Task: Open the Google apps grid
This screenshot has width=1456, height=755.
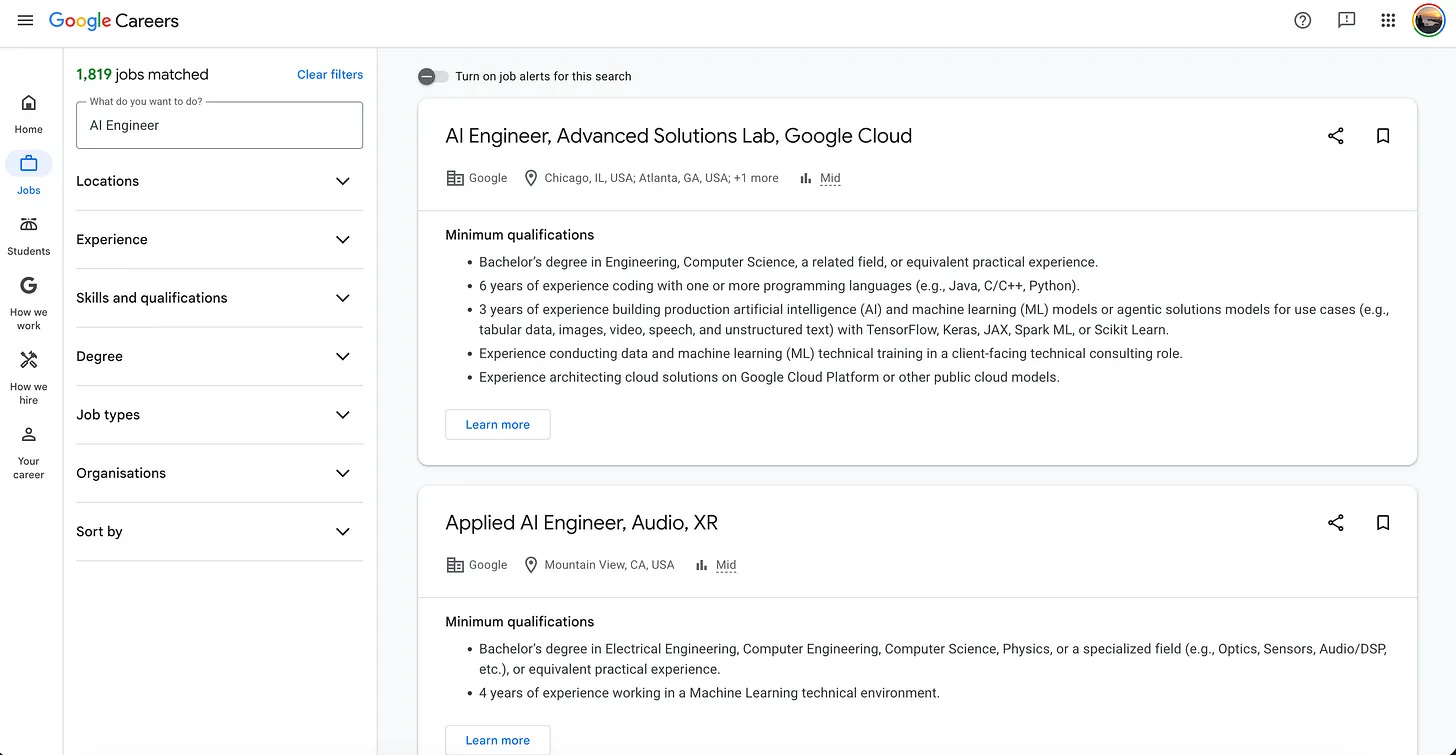Action: click(1388, 21)
